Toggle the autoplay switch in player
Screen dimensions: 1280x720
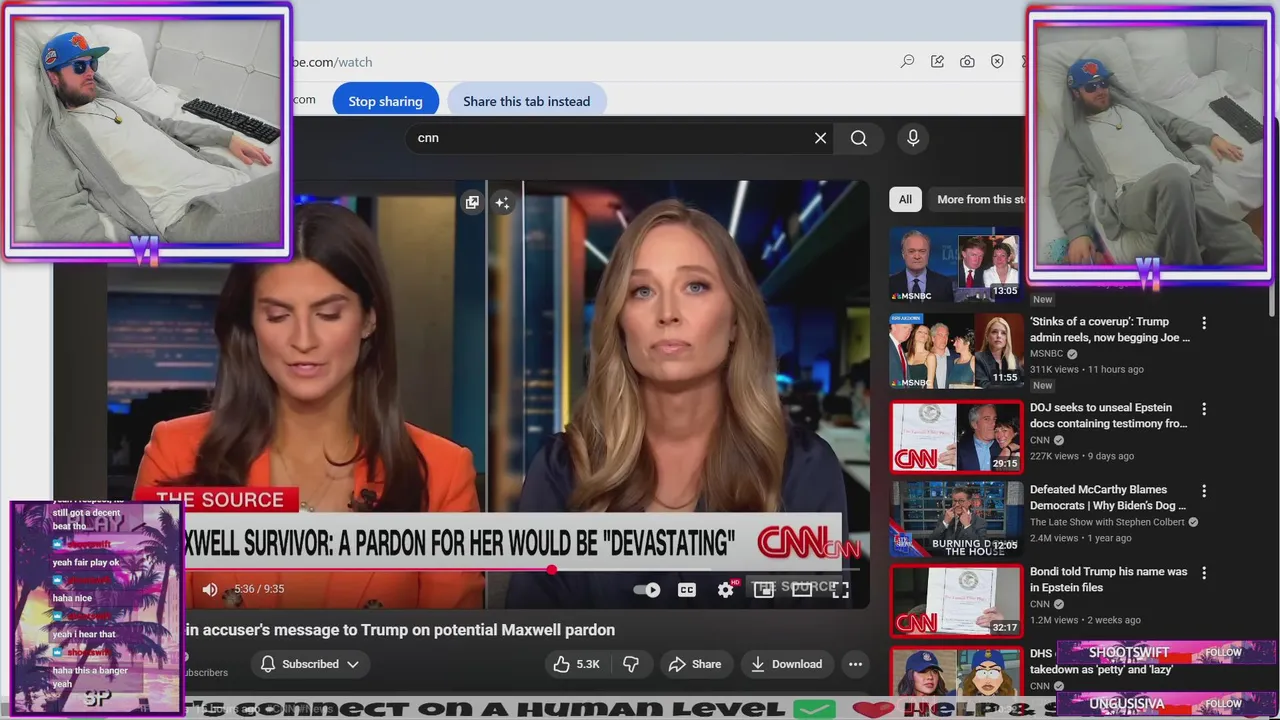(x=648, y=590)
